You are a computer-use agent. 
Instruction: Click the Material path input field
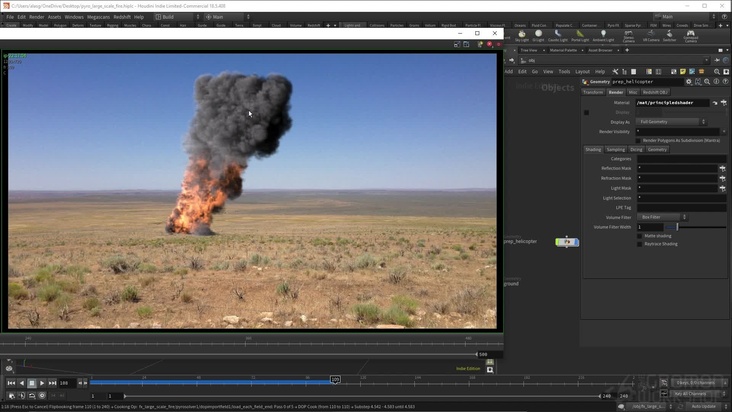click(x=673, y=103)
